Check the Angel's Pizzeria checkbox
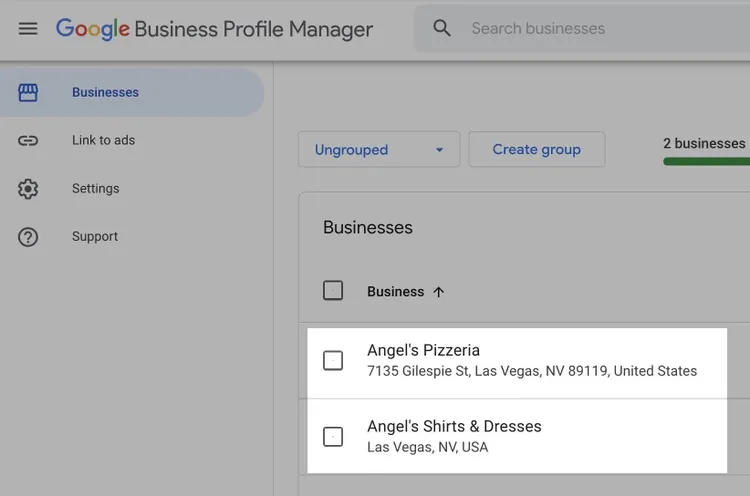 (333, 360)
